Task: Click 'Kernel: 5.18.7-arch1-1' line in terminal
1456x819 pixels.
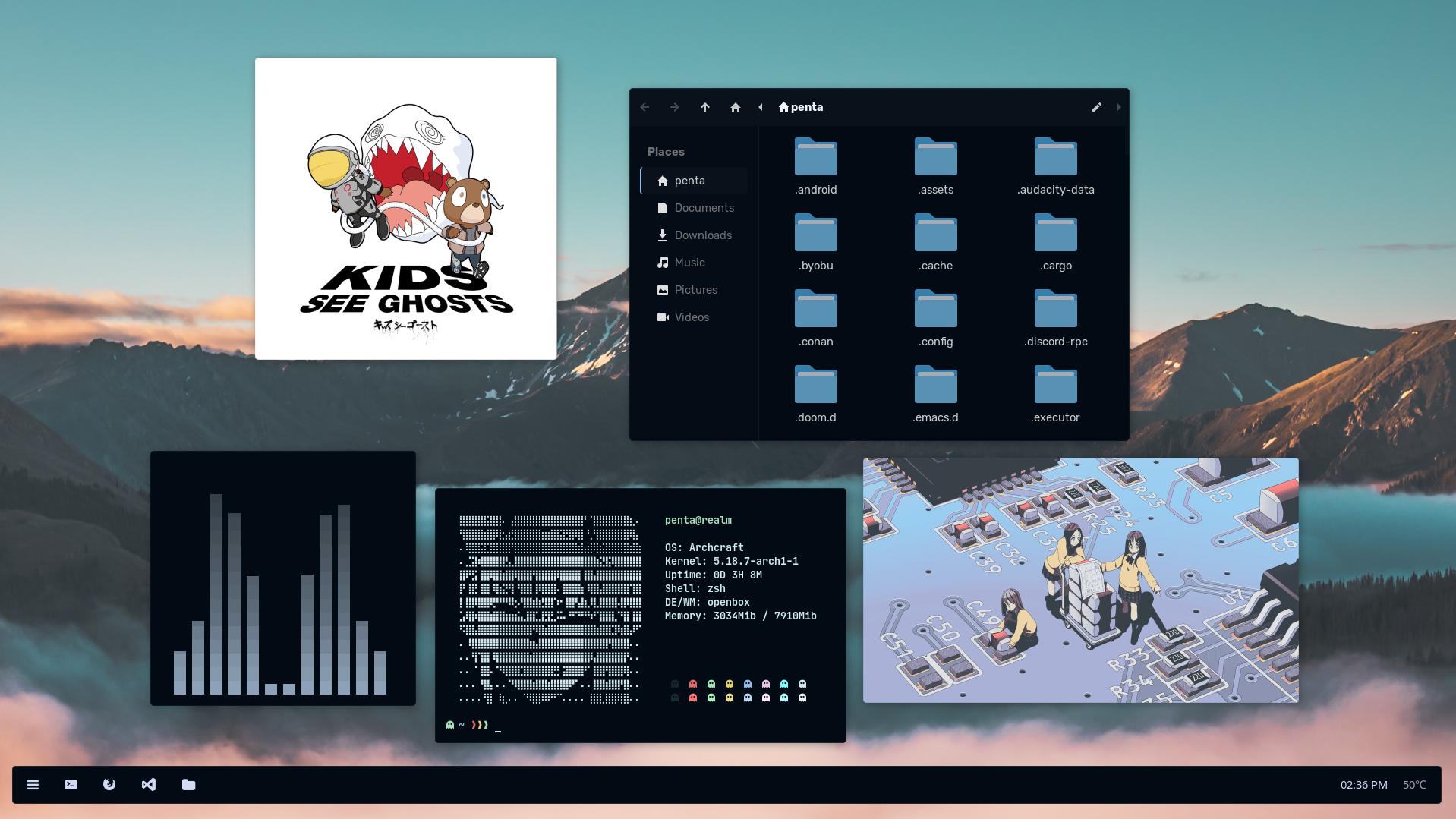Action: coord(732,561)
